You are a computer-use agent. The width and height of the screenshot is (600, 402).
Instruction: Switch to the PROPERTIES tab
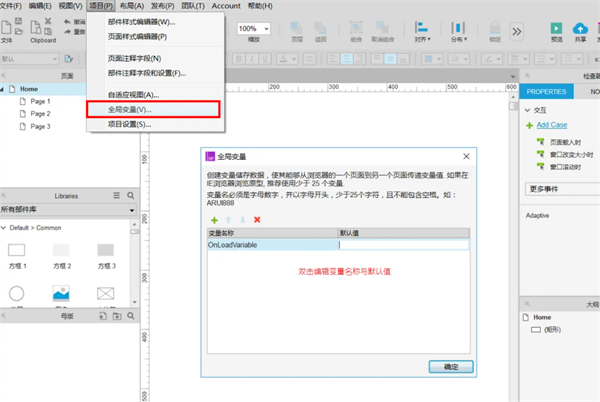point(547,91)
